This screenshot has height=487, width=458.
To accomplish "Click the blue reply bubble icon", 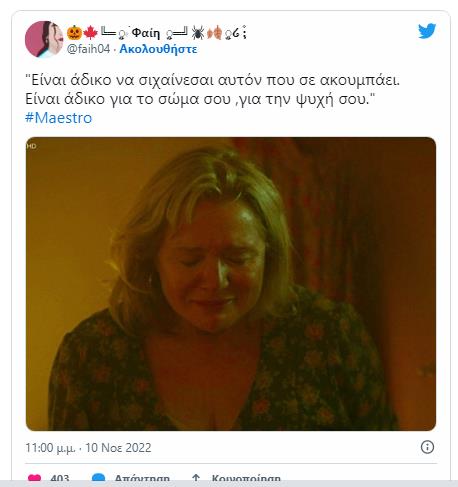I will click(98, 478).
